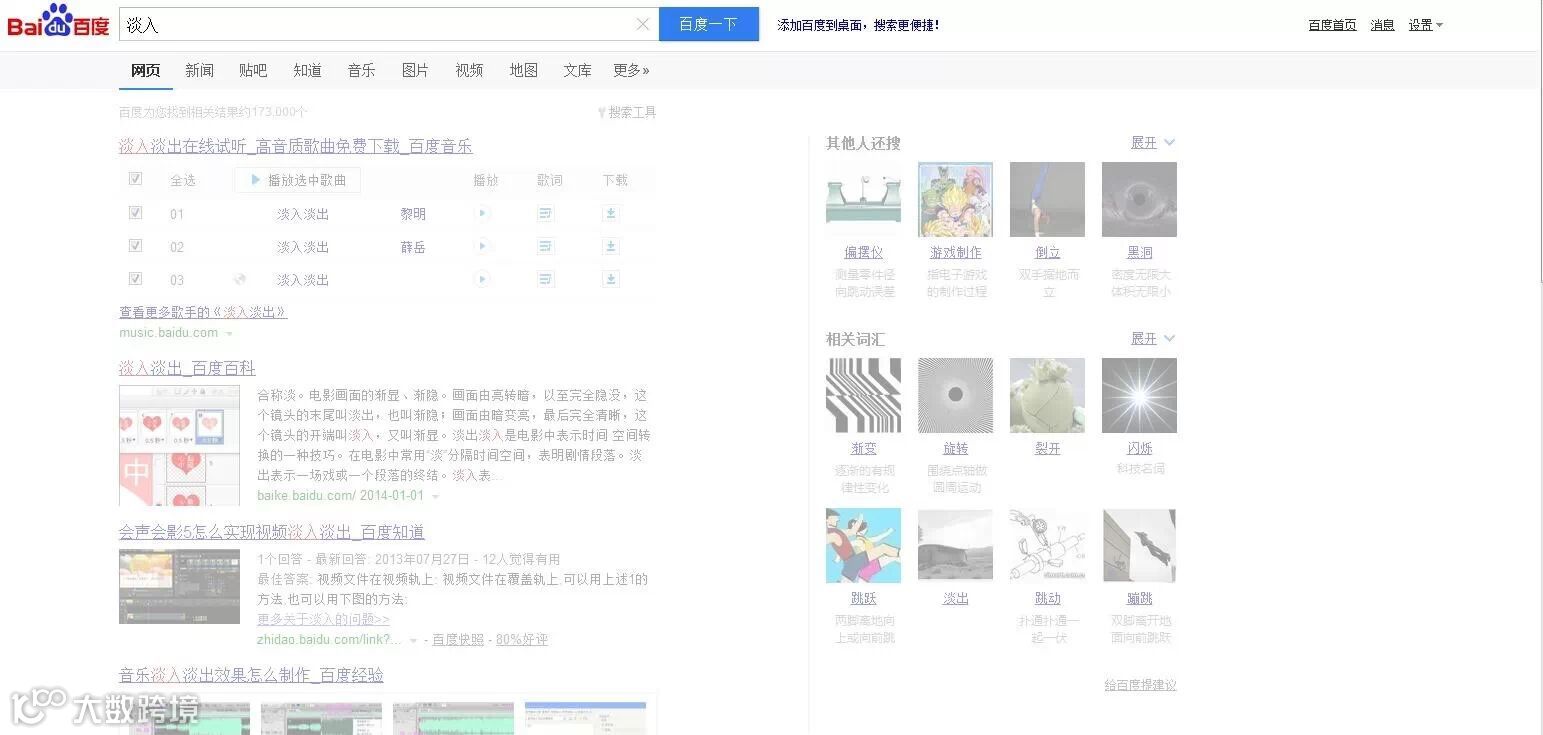Screen dimensions: 1543x735
Task: Uncheck the checkbox for song 01
Action: point(136,213)
